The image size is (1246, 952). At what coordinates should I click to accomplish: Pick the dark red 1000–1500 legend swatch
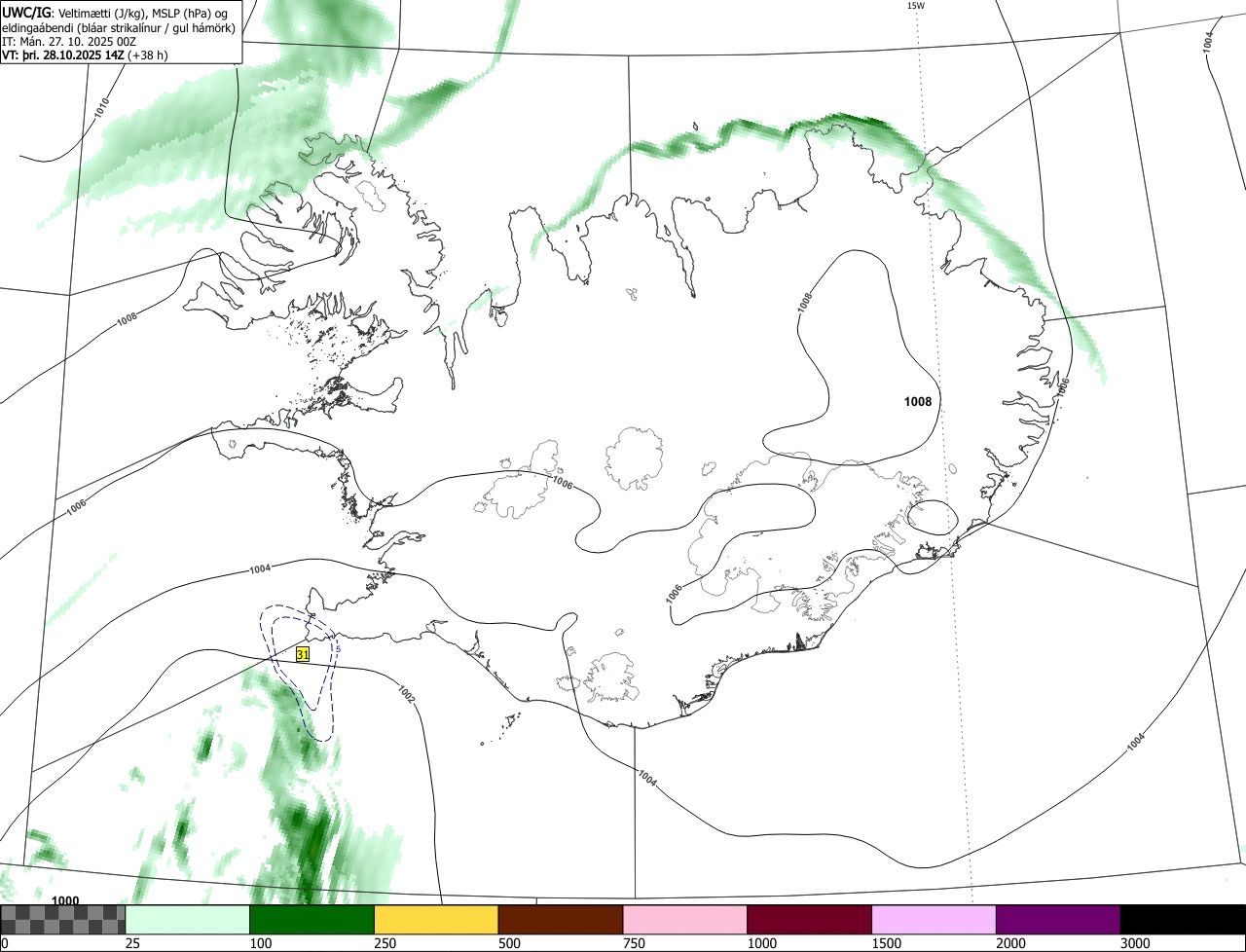click(810, 920)
